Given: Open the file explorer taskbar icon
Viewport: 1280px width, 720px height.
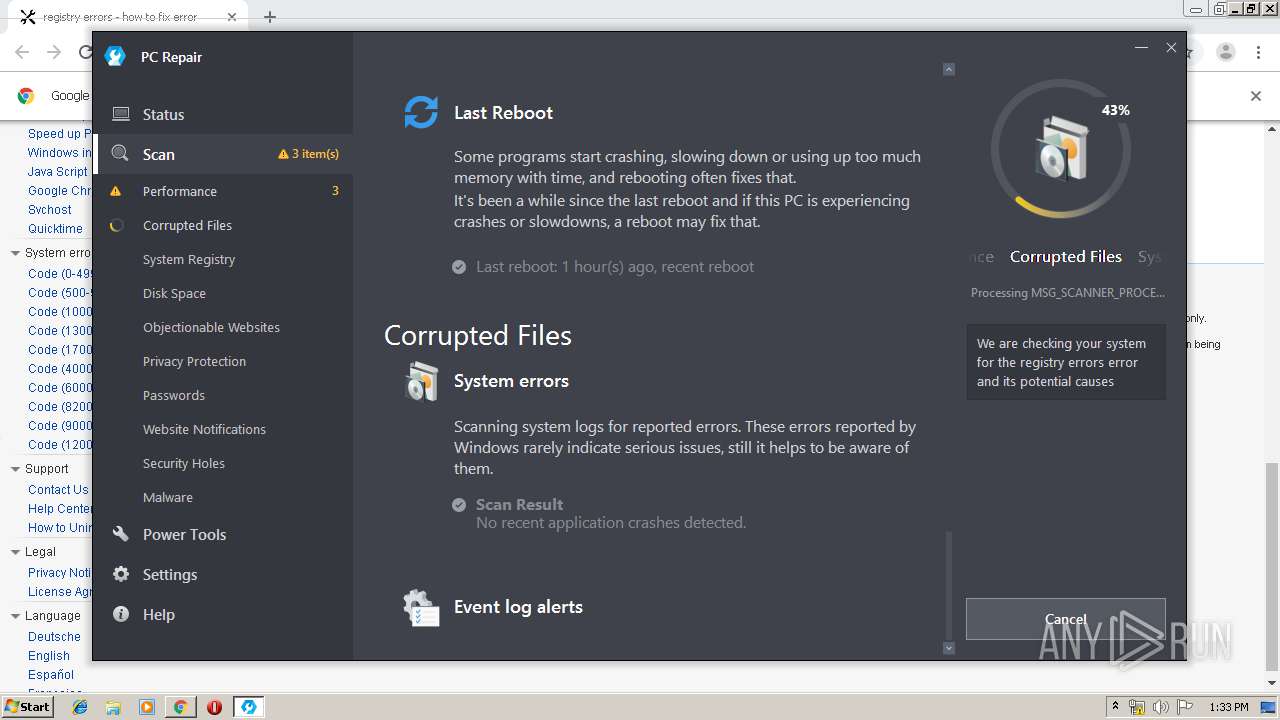Looking at the screenshot, I should coord(113,707).
